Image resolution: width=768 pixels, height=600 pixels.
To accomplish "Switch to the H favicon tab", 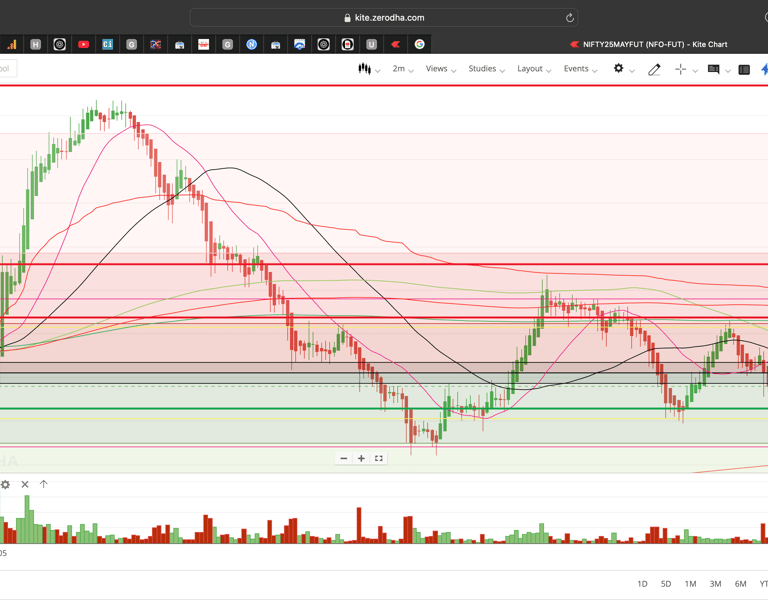I will 35,45.
